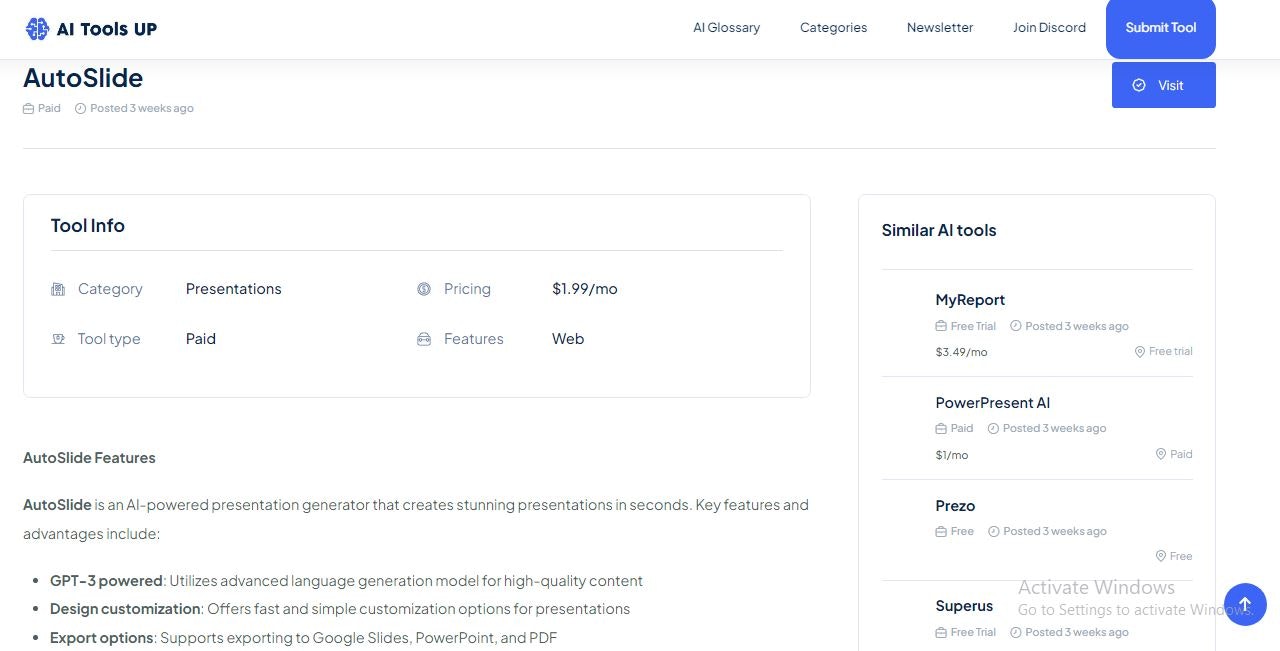Click the Paid tag icon under AutoSlide title
Screen dimensions: 1280x651
[x=29, y=108]
